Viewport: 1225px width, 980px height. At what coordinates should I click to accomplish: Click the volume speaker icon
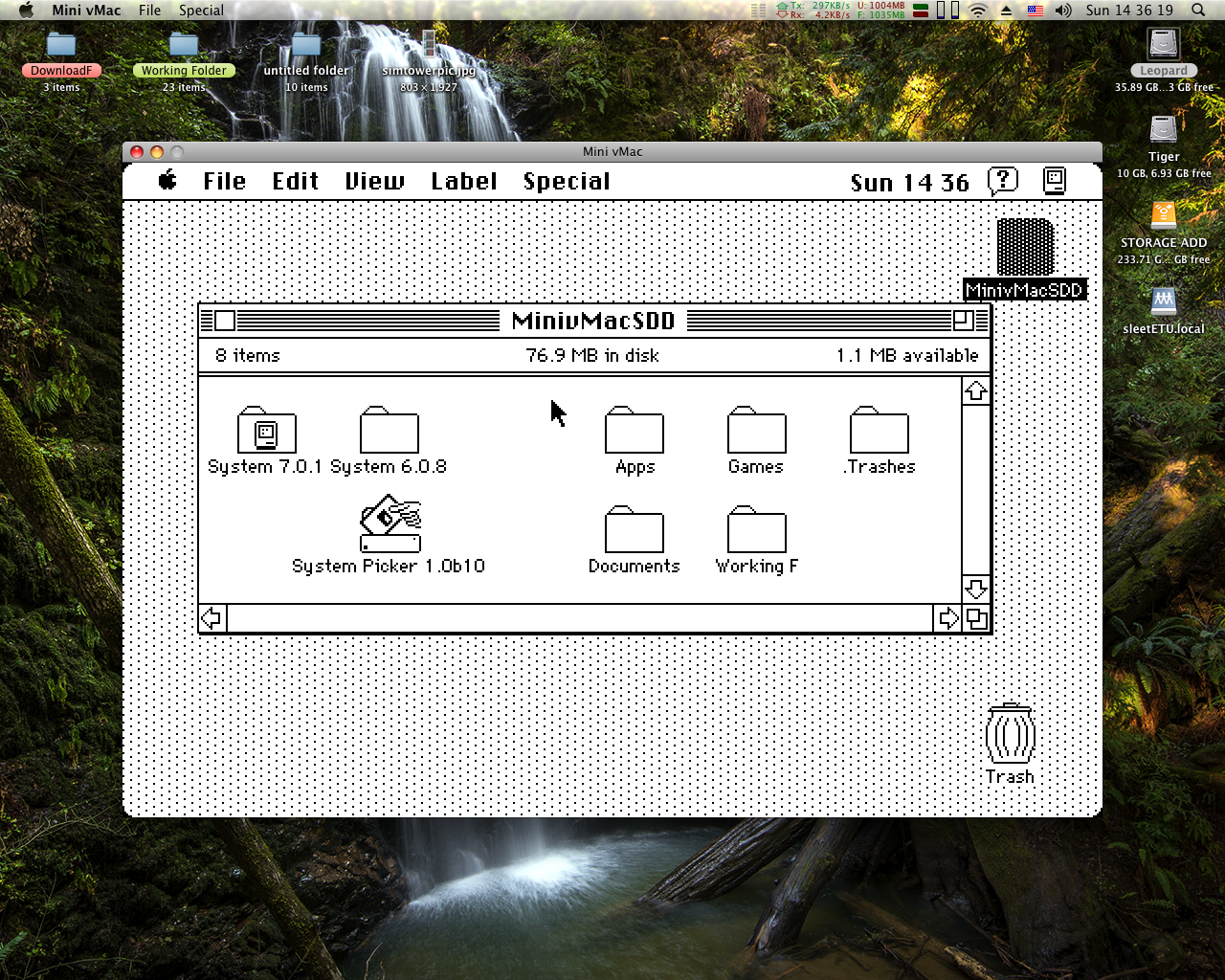pyautogui.click(x=1063, y=11)
